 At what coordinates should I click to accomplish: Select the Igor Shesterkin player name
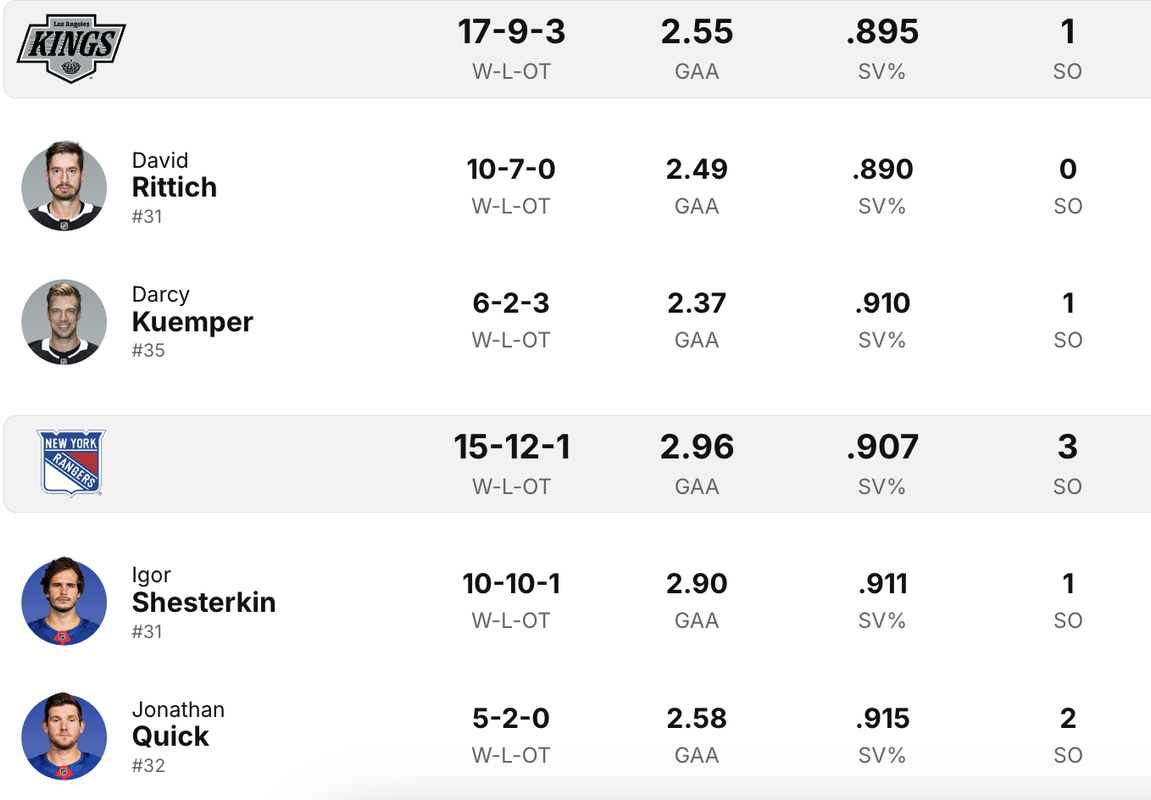pyautogui.click(x=203, y=590)
